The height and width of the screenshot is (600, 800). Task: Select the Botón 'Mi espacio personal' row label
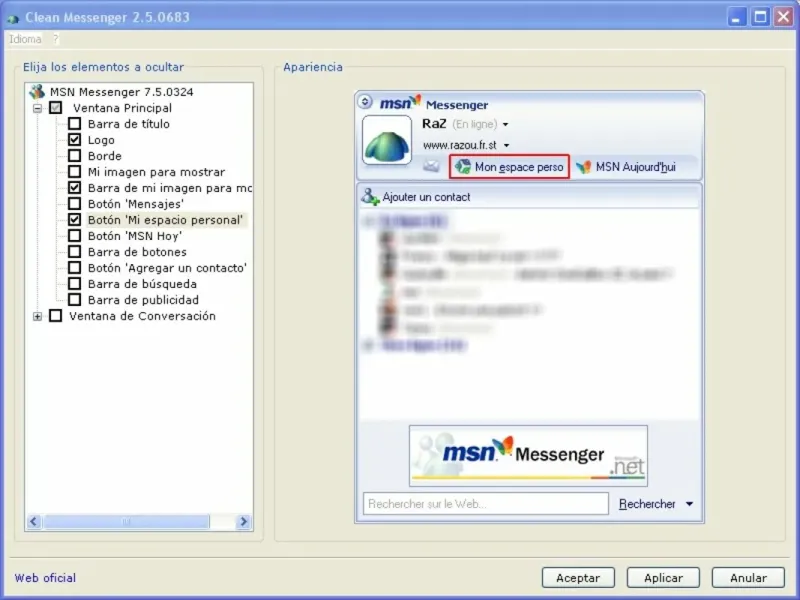[x=166, y=220]
